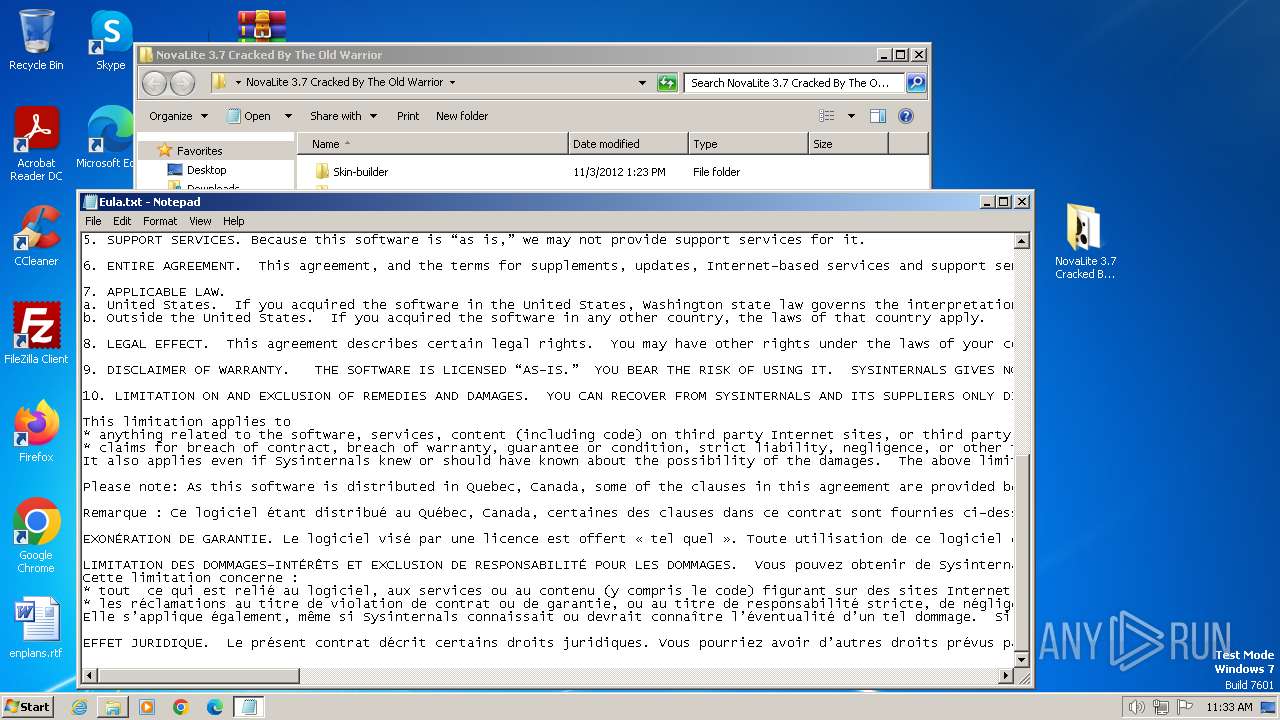The image size is (1280, 720).
Task: Click New folder in Explorer toolbar
Action: click(462, 116)
